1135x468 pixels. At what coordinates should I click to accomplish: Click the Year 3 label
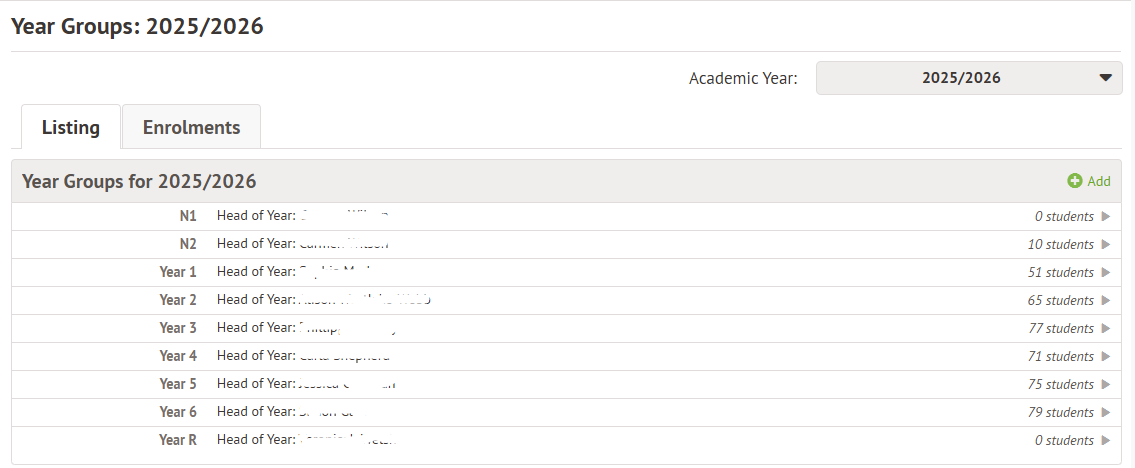point(178,328)
